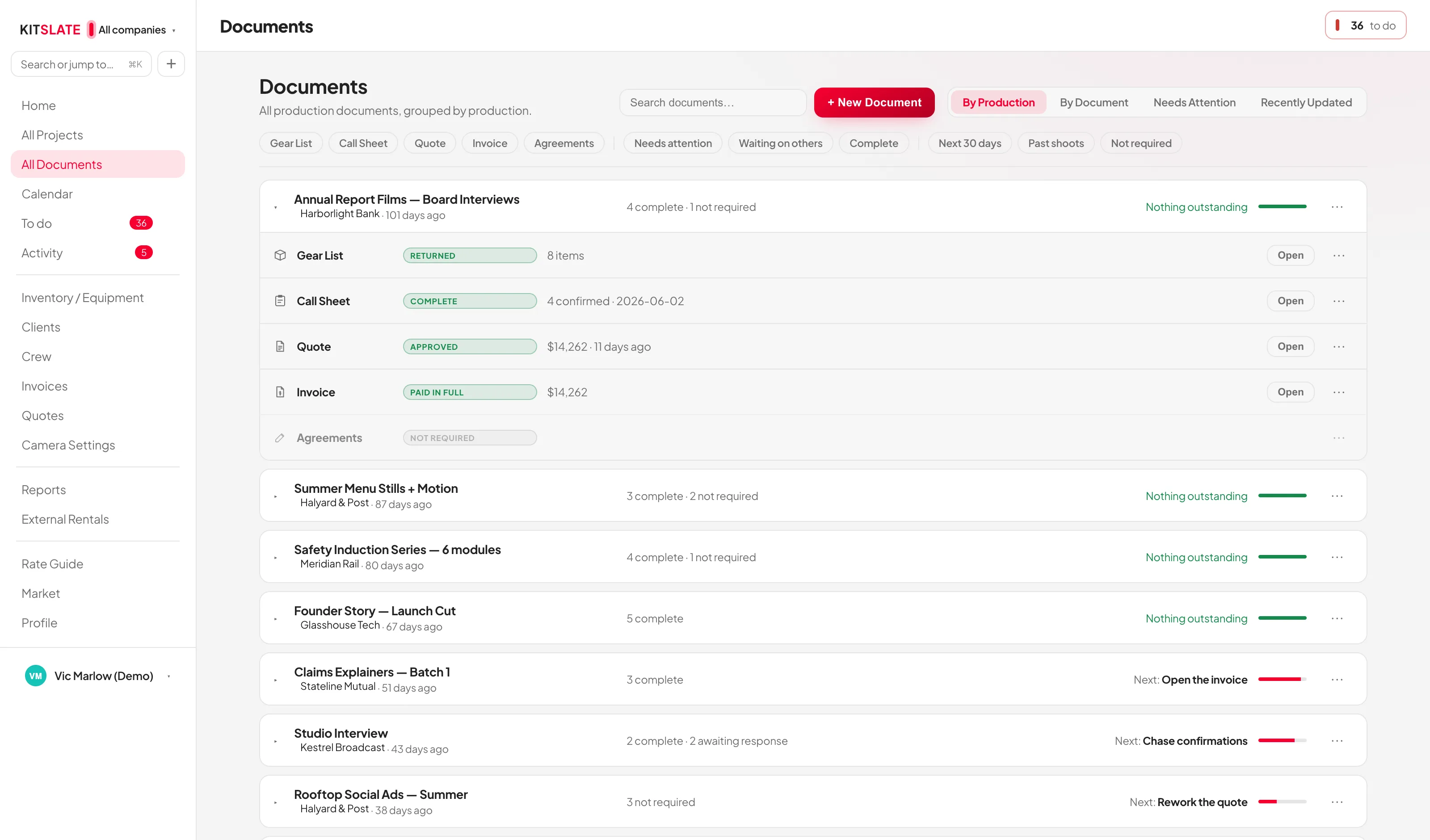Open All Projects in the sidebar
This screenshot has width=1430, height=840.
tap(97, 135)
